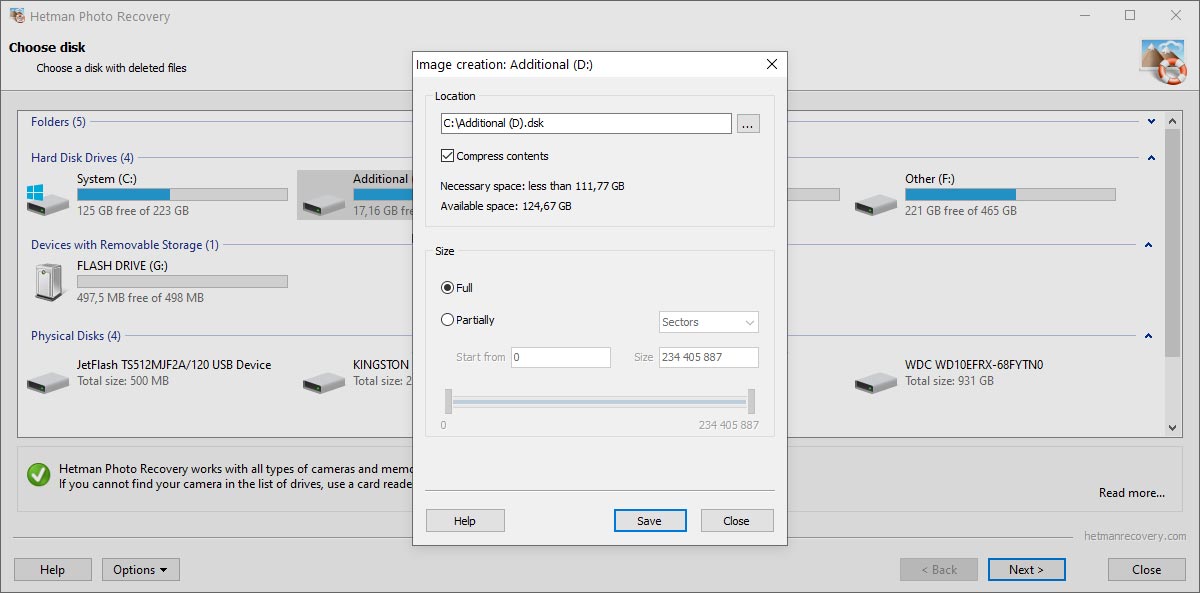This screenshot has height=593, width=1200.
Task: Select the System (C:) drive icon
Action: point(49,198)
